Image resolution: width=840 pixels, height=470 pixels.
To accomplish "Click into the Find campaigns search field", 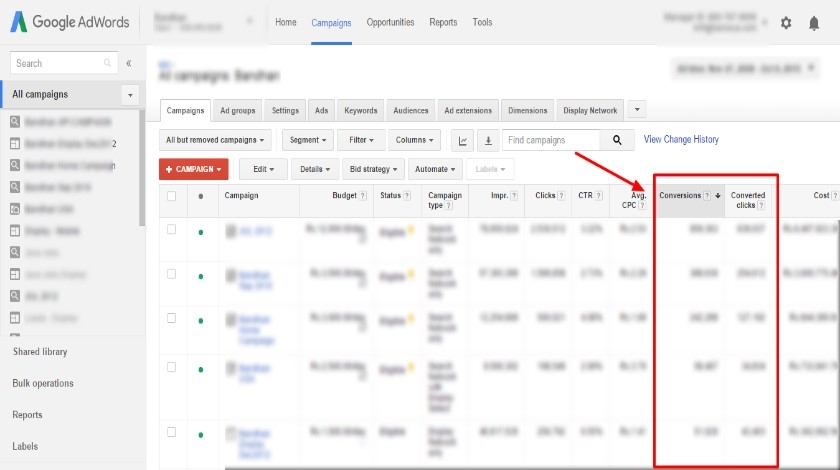I will click(550, 141).
